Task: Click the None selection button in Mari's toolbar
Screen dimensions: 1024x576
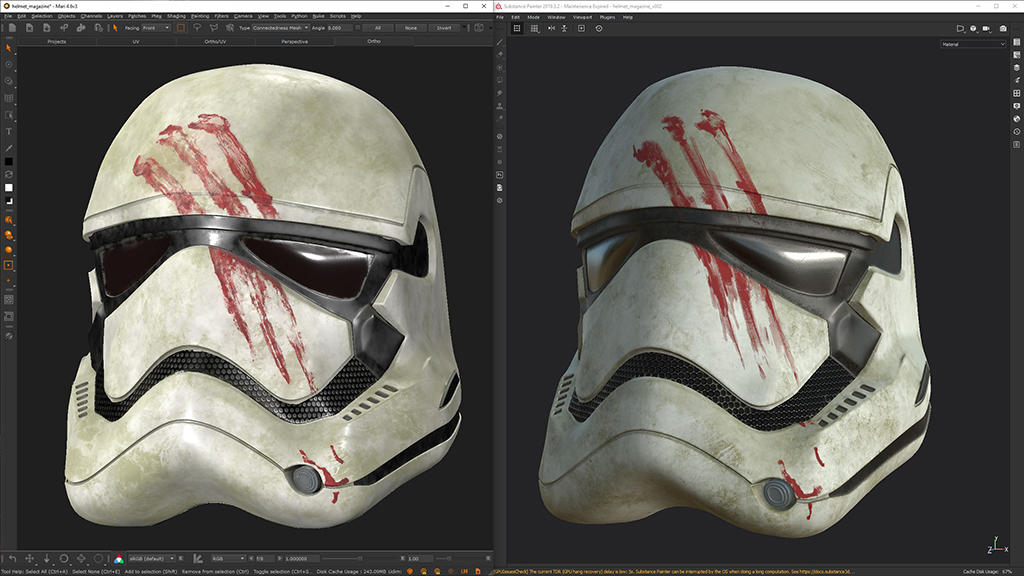Action: click(x=409, y=27)
